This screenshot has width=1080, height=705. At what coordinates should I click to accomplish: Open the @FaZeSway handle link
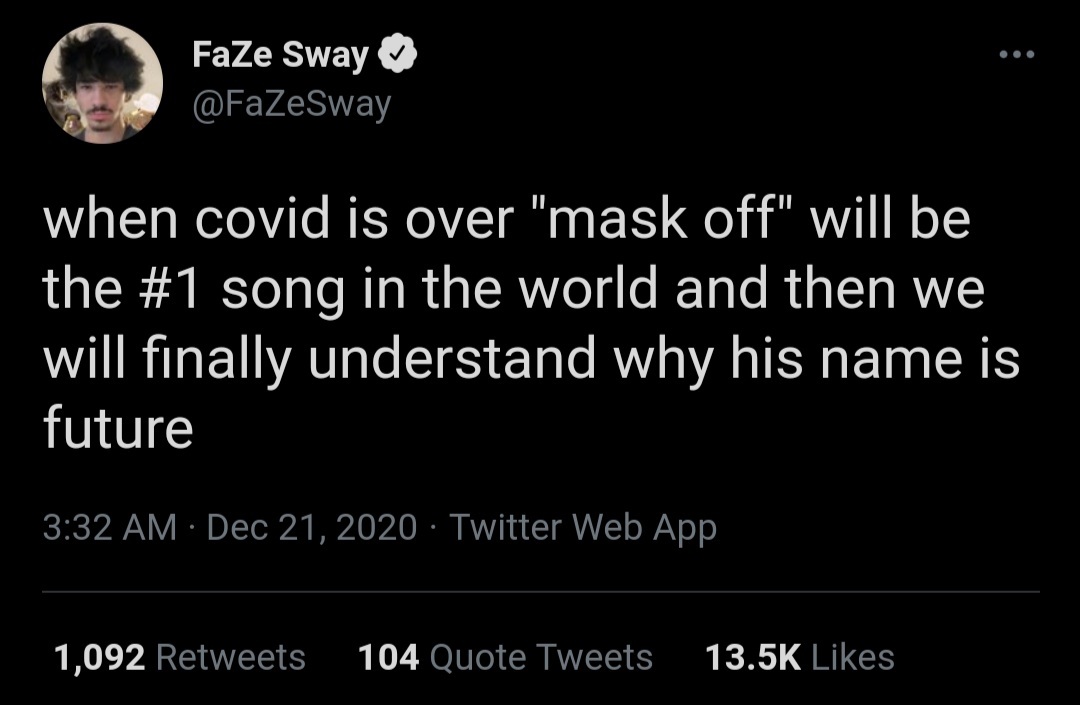[290, 103]
